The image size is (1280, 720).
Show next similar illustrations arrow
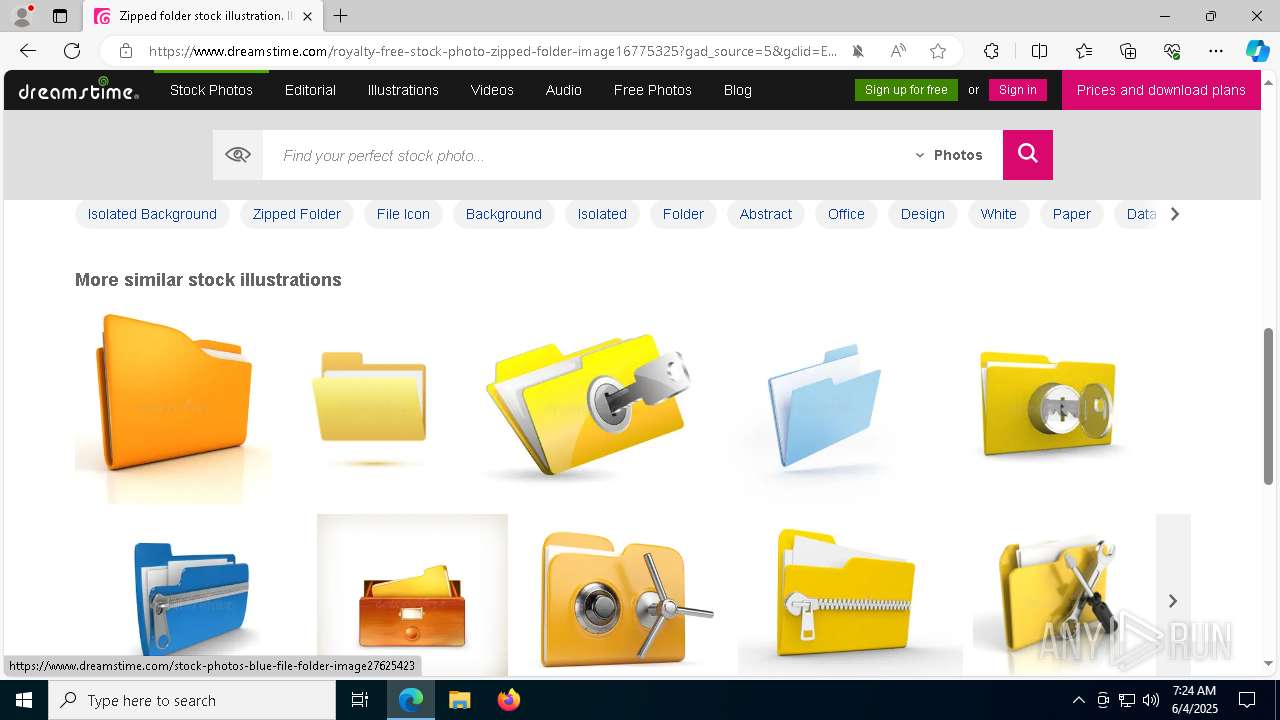(x=1173, y=600)
